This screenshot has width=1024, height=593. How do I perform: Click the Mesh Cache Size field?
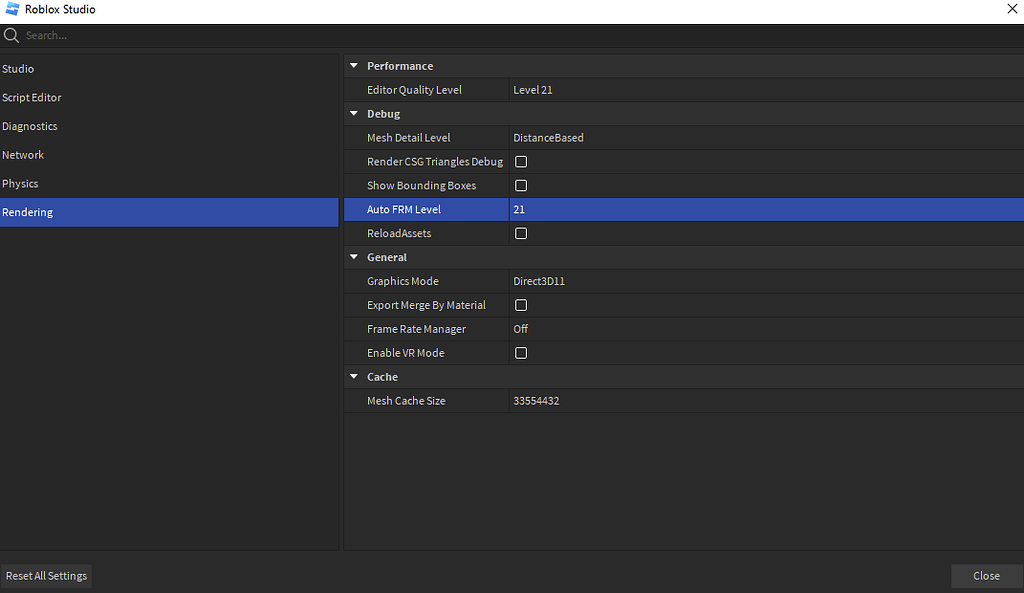coord(766,401)
